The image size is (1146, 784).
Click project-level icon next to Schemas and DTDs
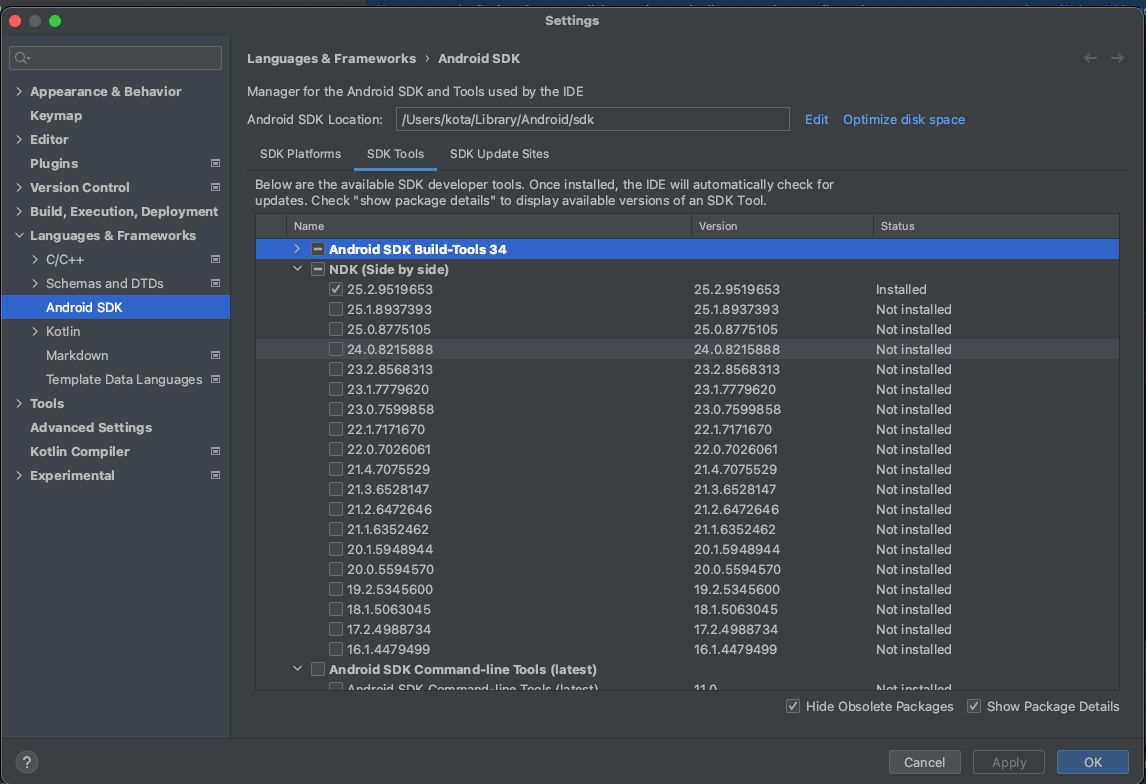216,283
